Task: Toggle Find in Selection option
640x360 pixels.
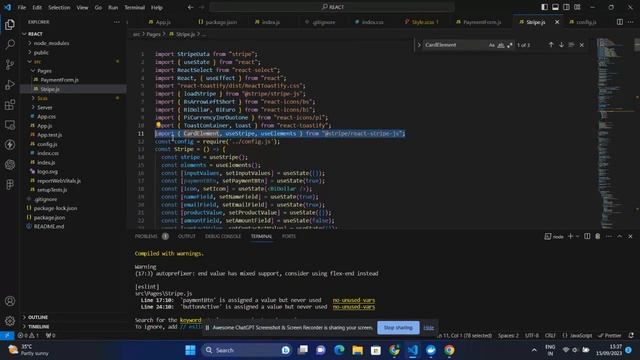Action: 571,45
